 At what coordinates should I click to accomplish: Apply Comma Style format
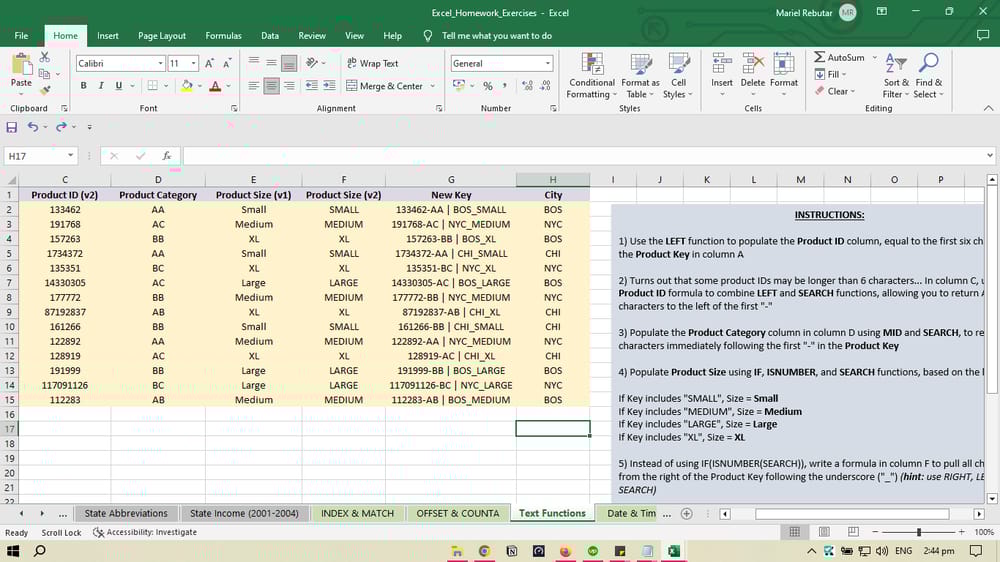[504, 85]
